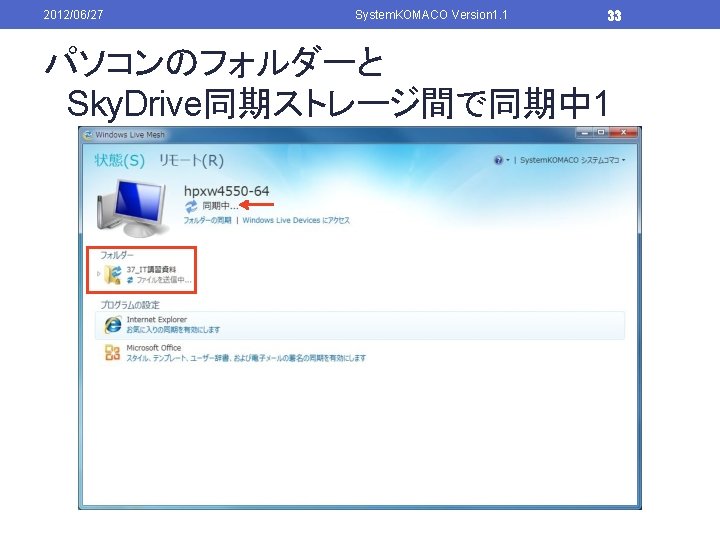Click the Windows Live Mesh title bar icon
Screen dimensions: 720x540
[88, 135]
